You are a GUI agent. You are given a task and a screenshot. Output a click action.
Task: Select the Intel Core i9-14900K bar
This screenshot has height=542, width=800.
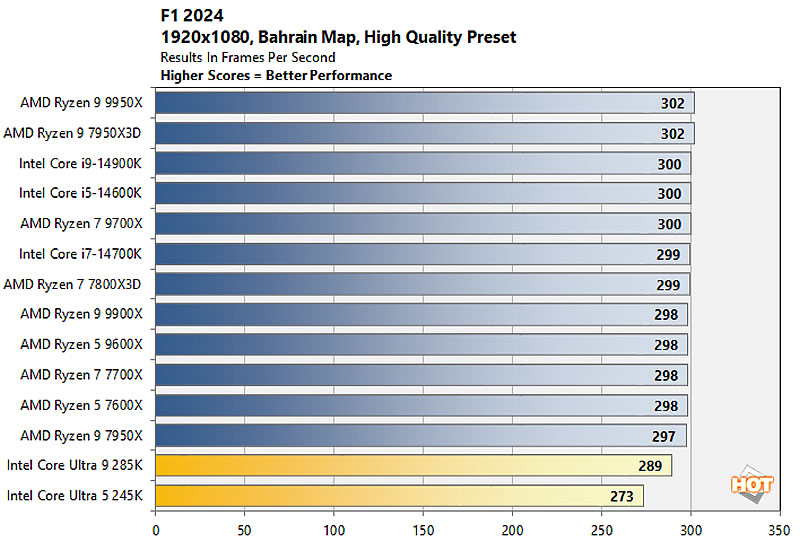tap(422, 164)
